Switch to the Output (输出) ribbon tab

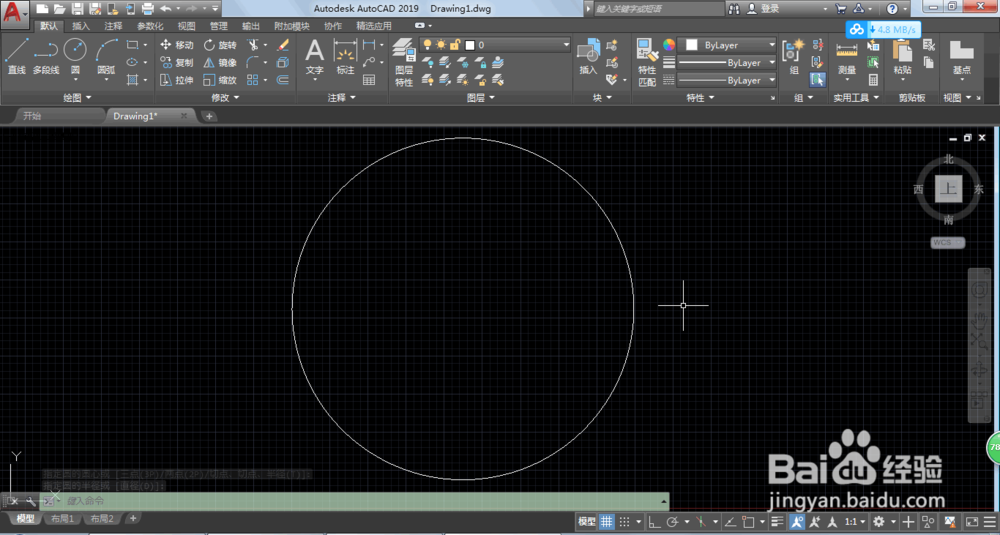coord(251,26)
